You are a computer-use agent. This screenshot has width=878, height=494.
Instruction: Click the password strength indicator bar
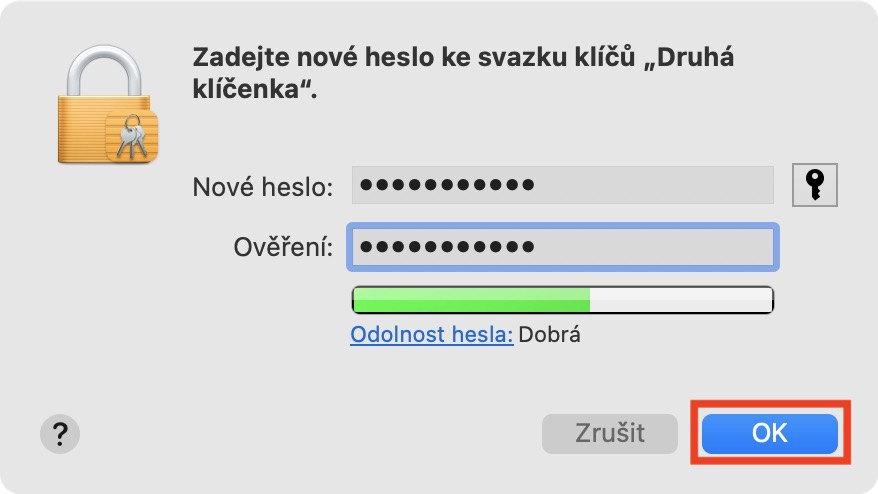click(x=562, y=300)
